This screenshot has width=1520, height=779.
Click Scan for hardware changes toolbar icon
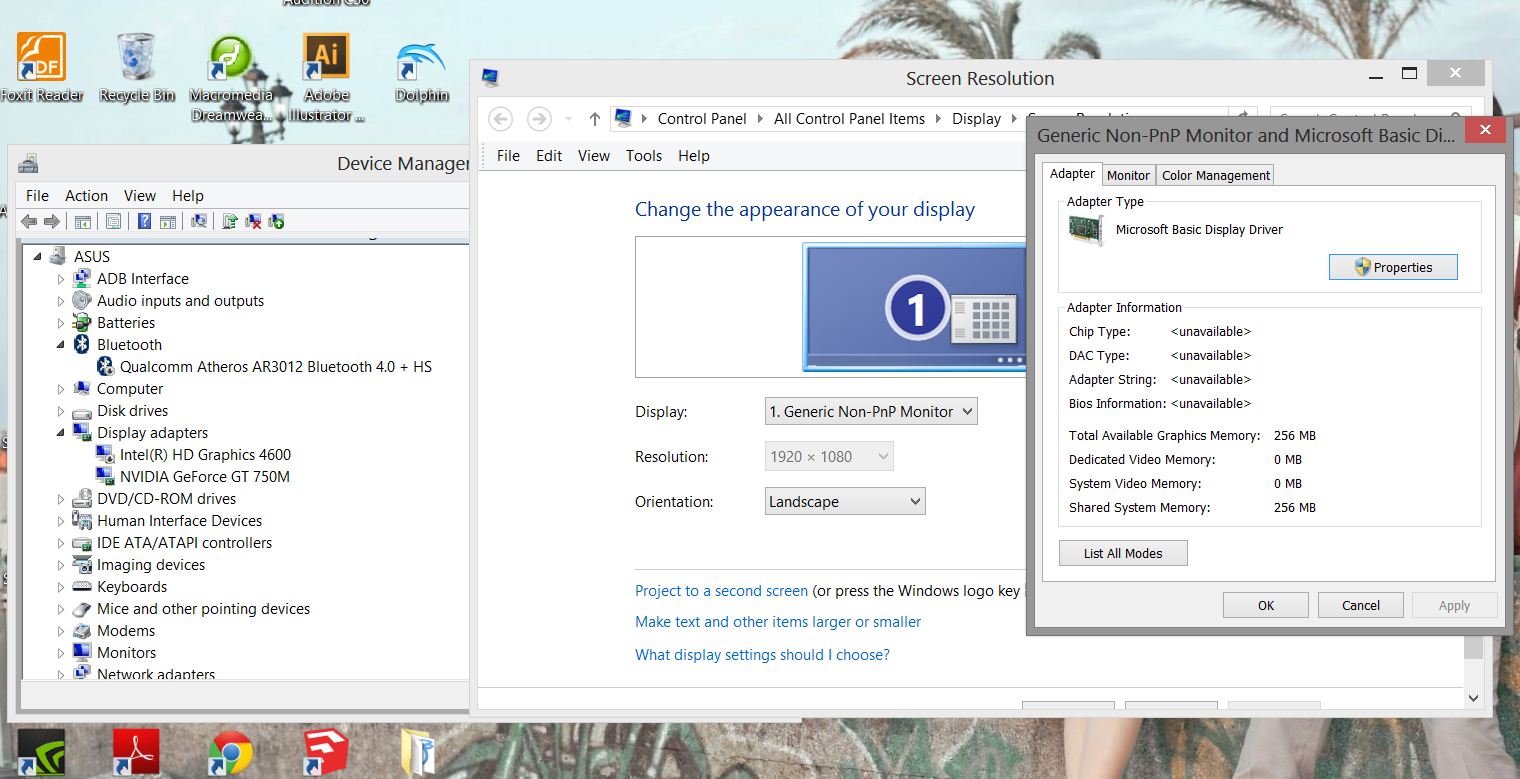coord(199,221)
